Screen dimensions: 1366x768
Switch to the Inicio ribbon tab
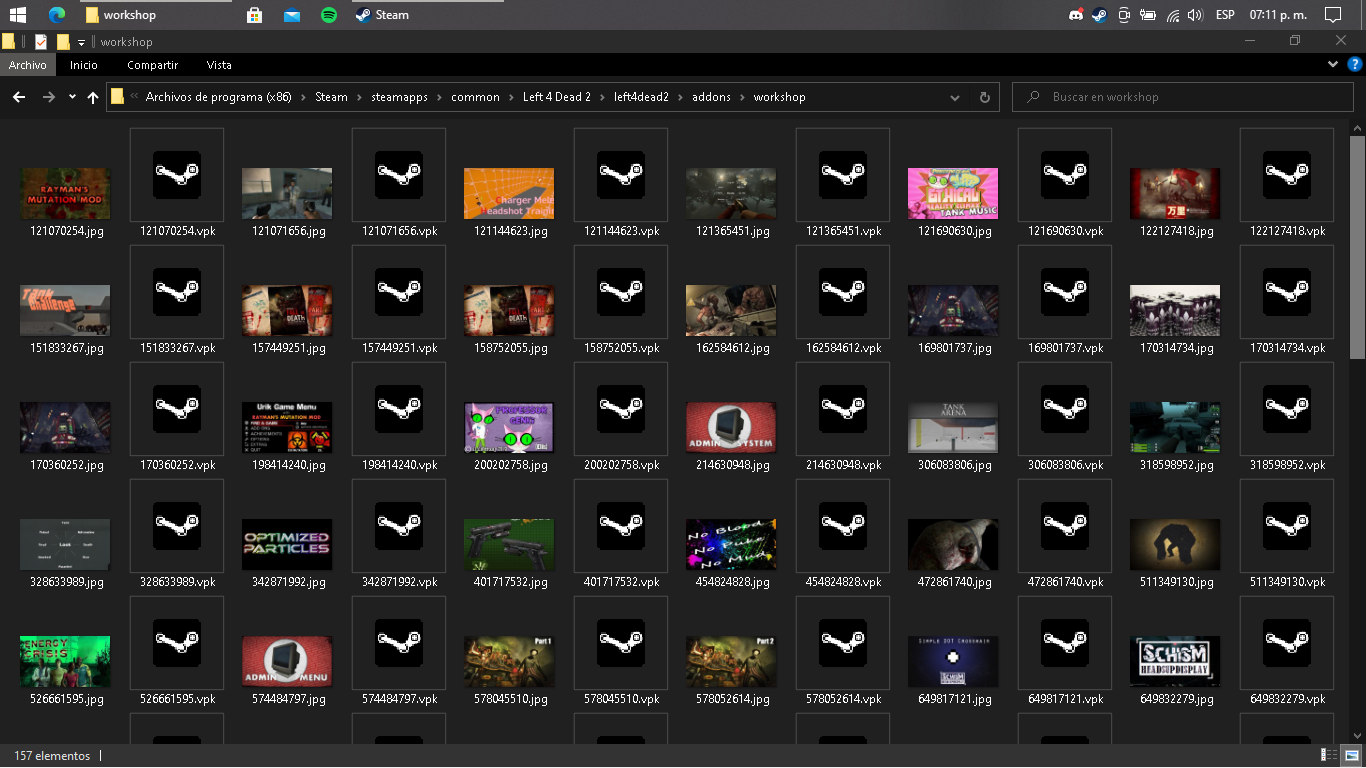(84, 65)
